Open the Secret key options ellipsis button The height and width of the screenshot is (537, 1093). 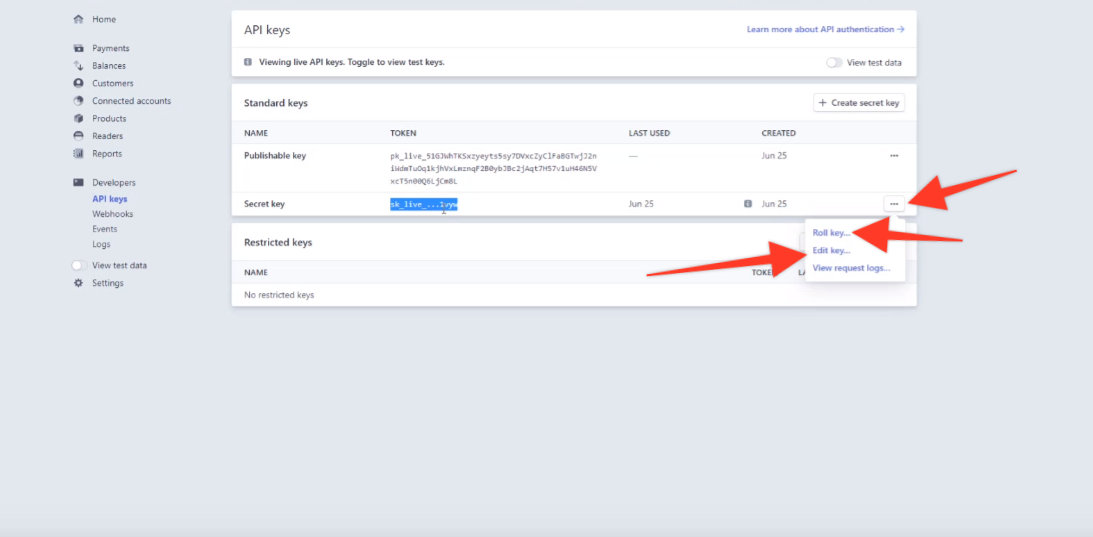click(894, 204)
